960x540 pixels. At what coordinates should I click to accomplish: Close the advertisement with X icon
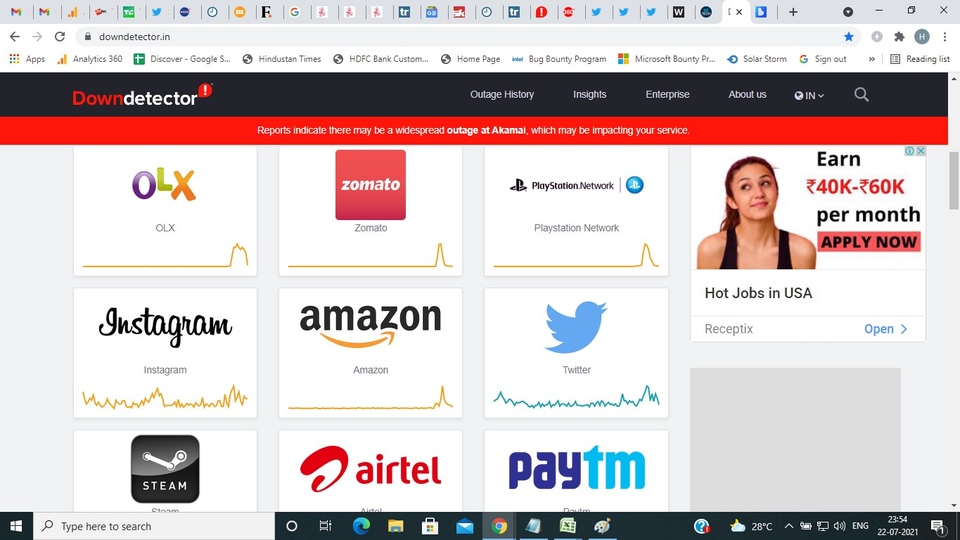point(920,151)
